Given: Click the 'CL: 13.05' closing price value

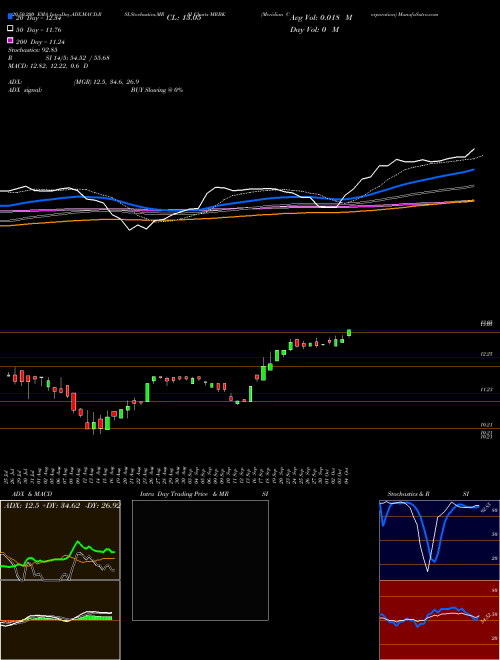Looking at the screenshot, I should [184, 18].
